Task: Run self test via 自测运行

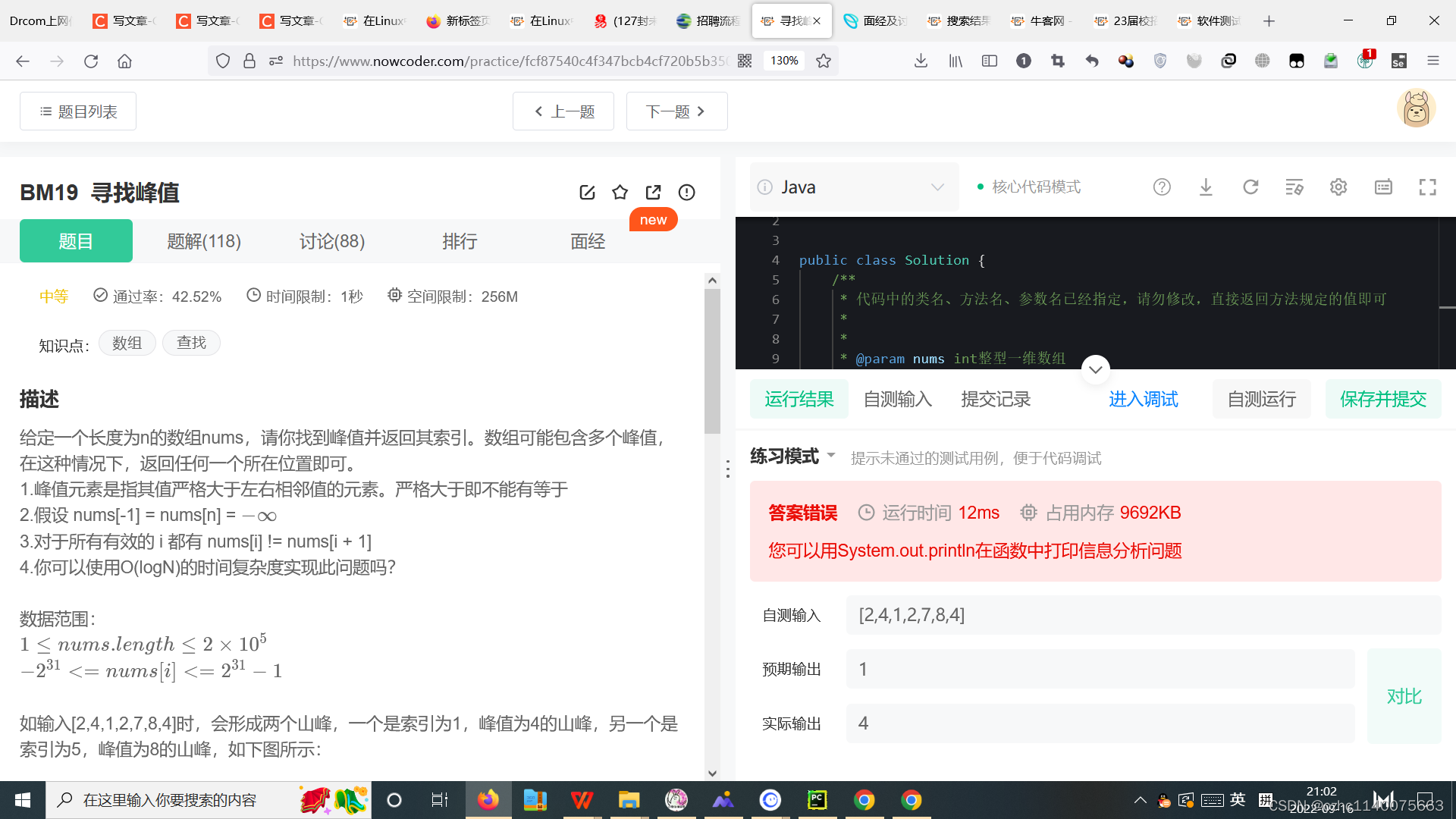Action: (x=1261, y=398)
